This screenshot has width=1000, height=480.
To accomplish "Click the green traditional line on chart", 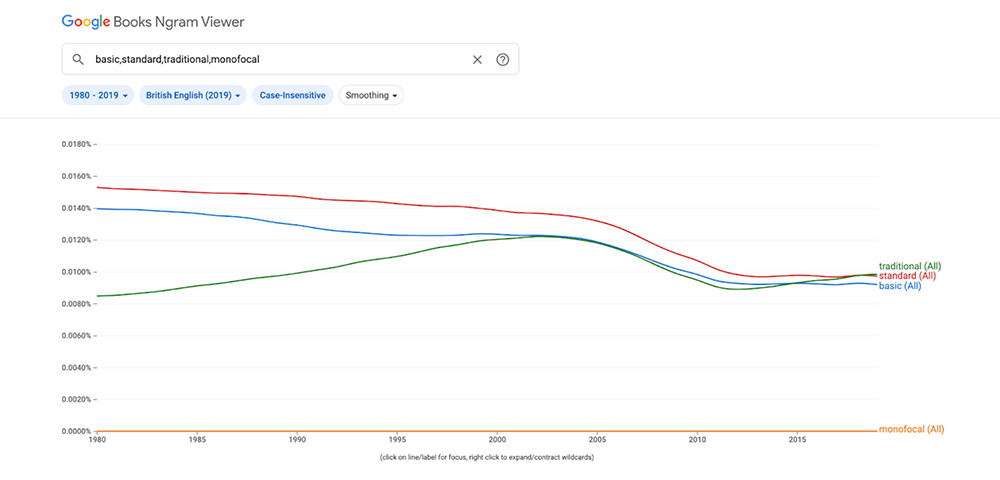I will coord(300,271).
